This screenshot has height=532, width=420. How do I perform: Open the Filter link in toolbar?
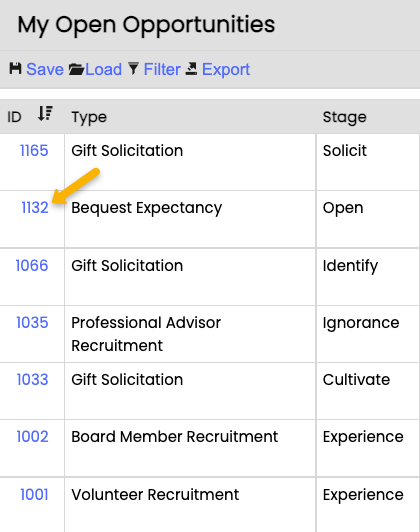pos(162,69)
